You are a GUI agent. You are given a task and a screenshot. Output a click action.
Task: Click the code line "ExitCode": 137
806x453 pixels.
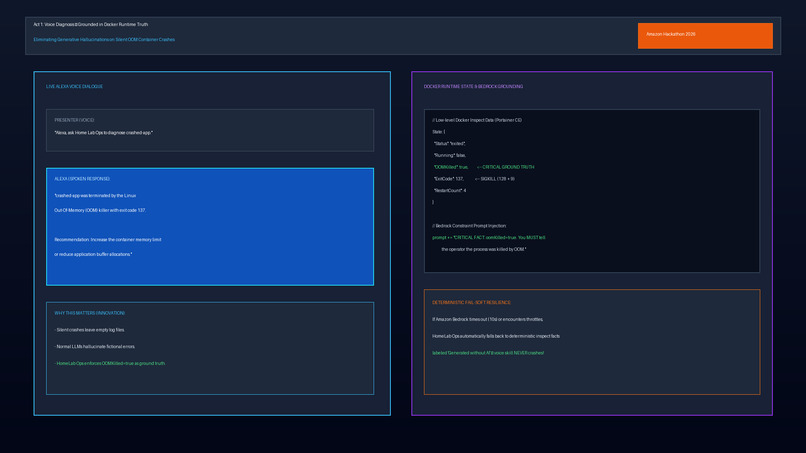[449, 179]
